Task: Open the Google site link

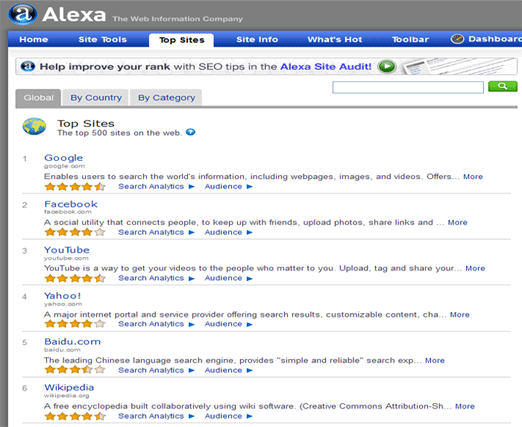Action: click(x=63, y=158)
